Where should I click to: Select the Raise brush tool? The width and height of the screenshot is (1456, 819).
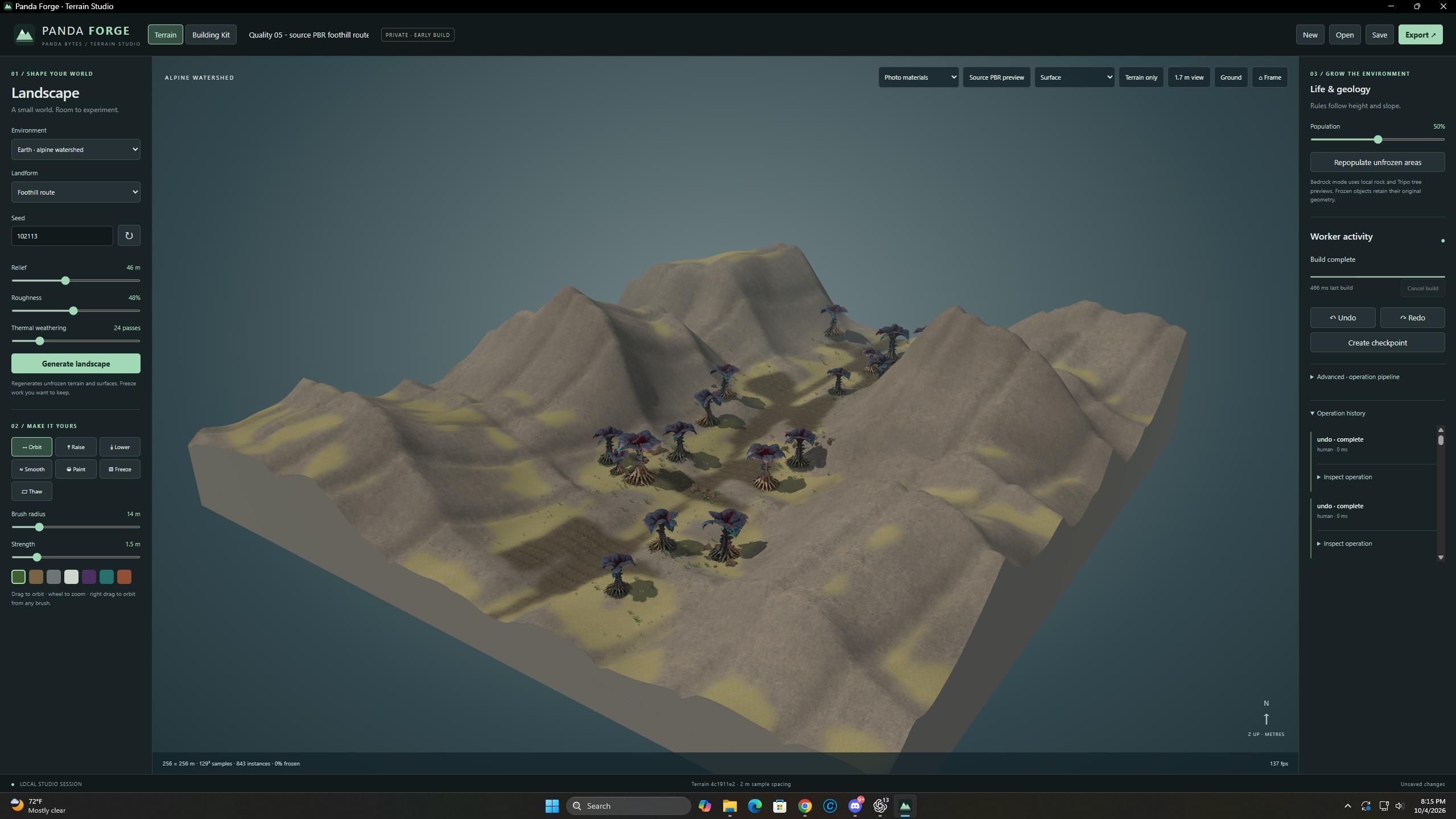point(76,447)
